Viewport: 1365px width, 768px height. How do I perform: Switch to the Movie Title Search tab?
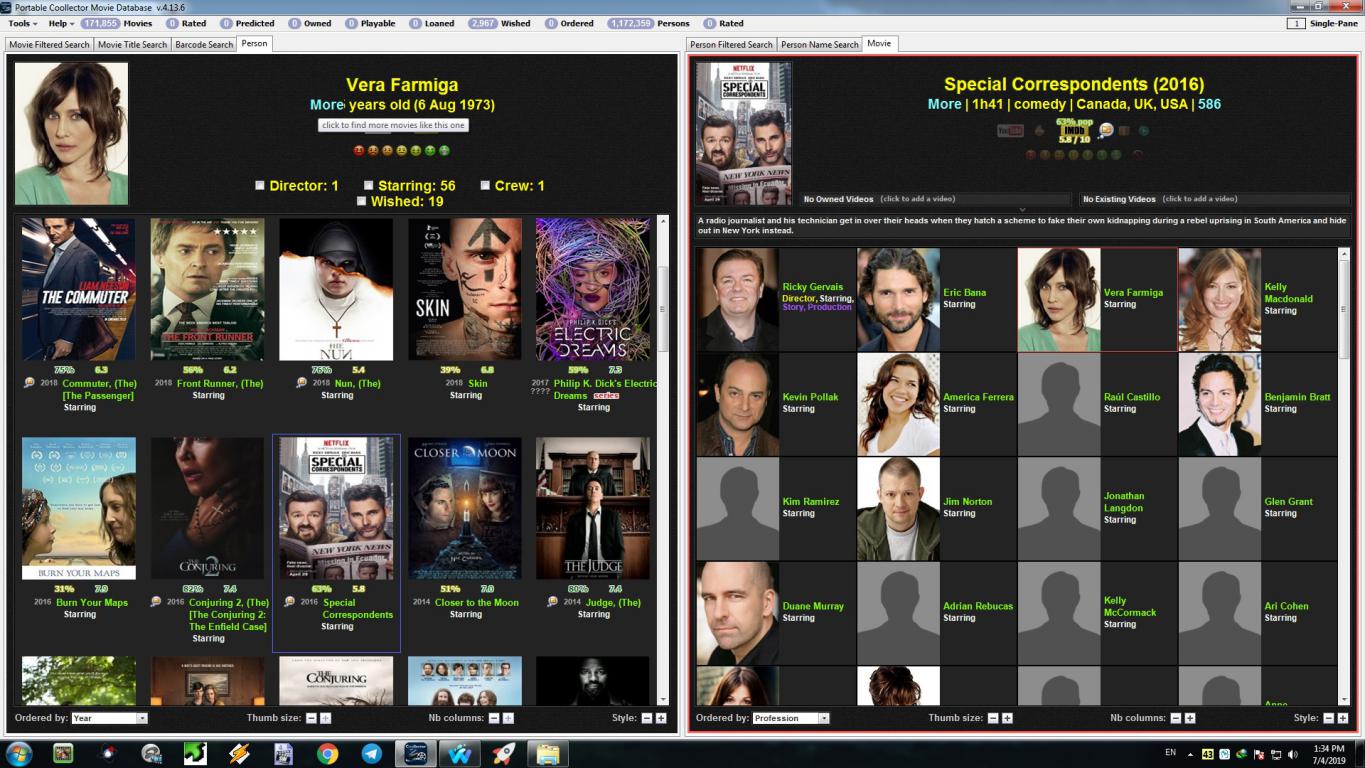click(132, 44)
